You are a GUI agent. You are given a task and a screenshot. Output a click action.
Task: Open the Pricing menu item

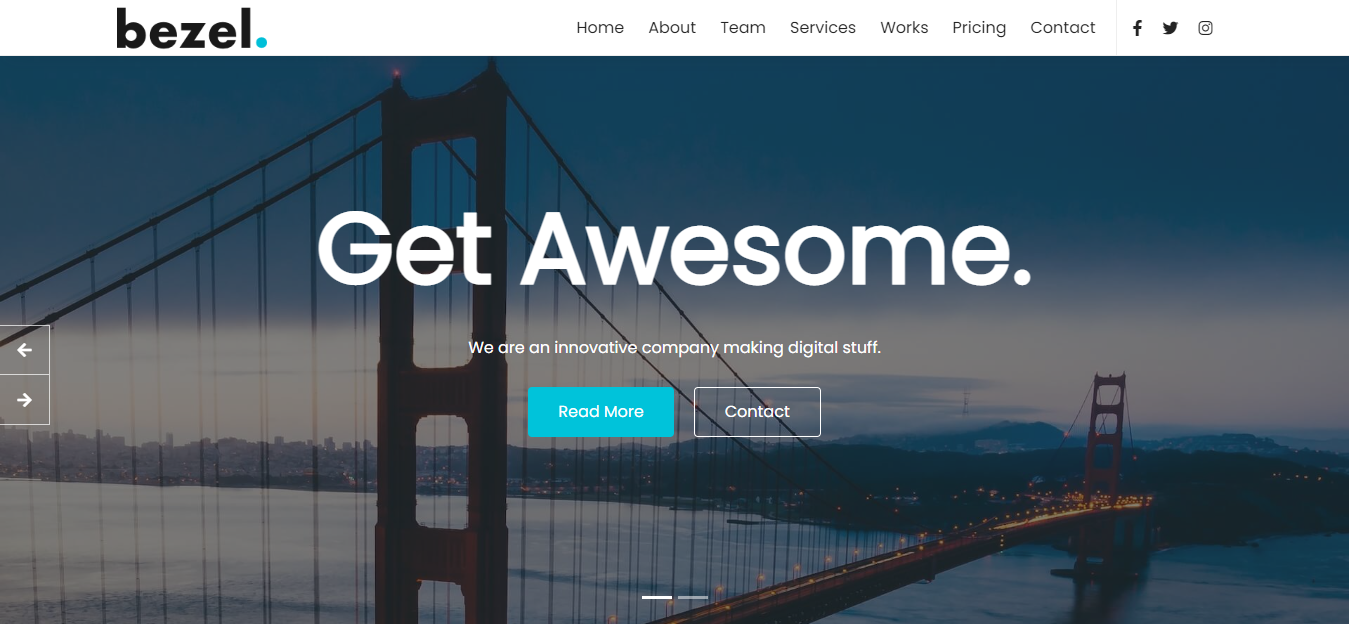click(979, 28)
